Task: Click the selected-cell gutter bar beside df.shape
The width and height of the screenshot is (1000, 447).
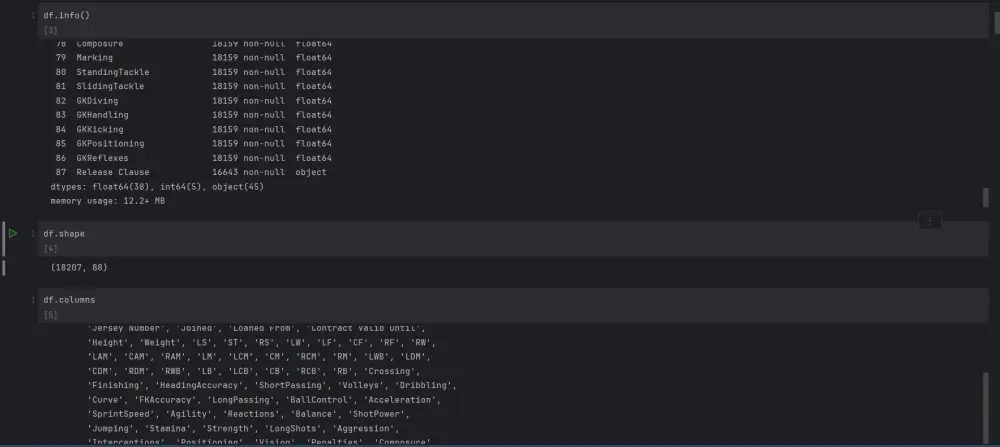Action: click(x=4, y=239)
